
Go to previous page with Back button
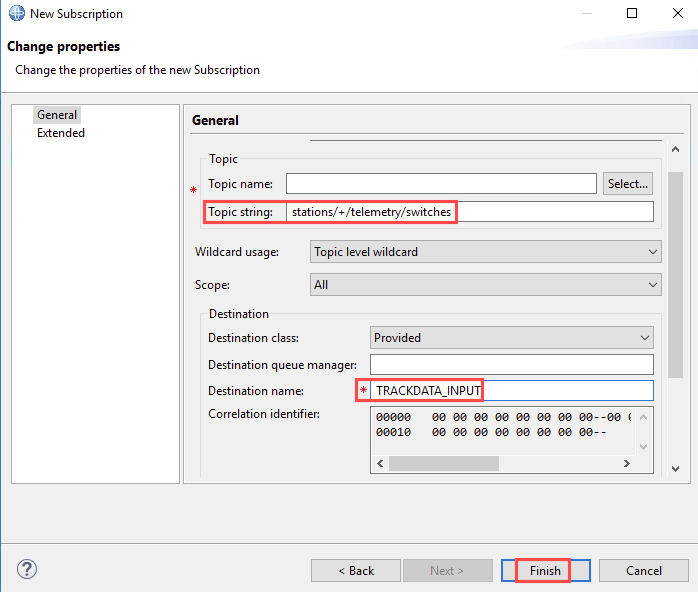coord(356,571)
